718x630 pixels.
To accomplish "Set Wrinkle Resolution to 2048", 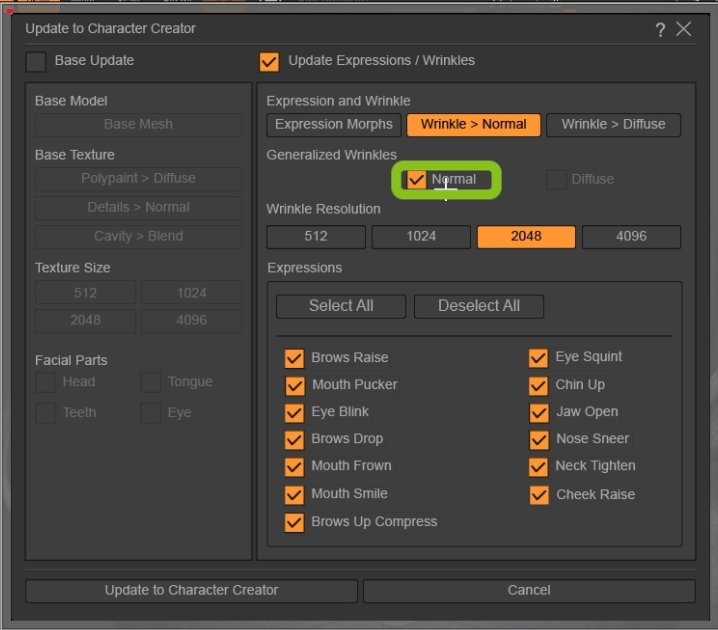I will (526, 237).
